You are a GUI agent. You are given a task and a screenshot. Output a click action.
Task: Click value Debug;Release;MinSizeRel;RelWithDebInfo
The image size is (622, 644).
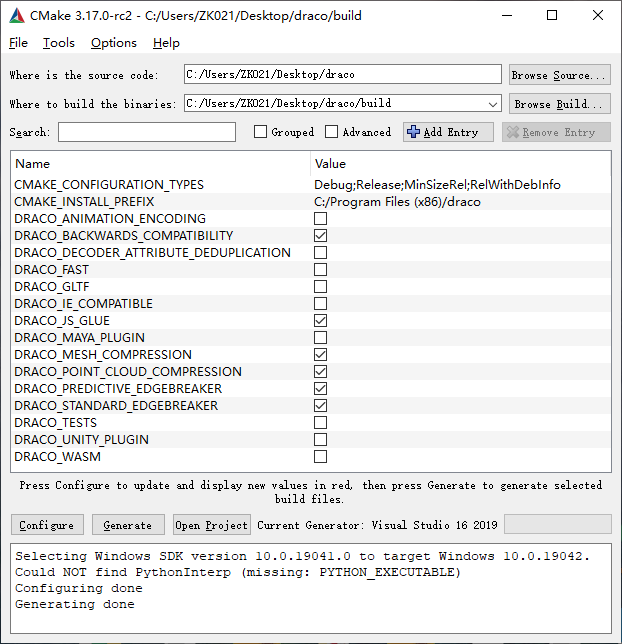[437, 185]
